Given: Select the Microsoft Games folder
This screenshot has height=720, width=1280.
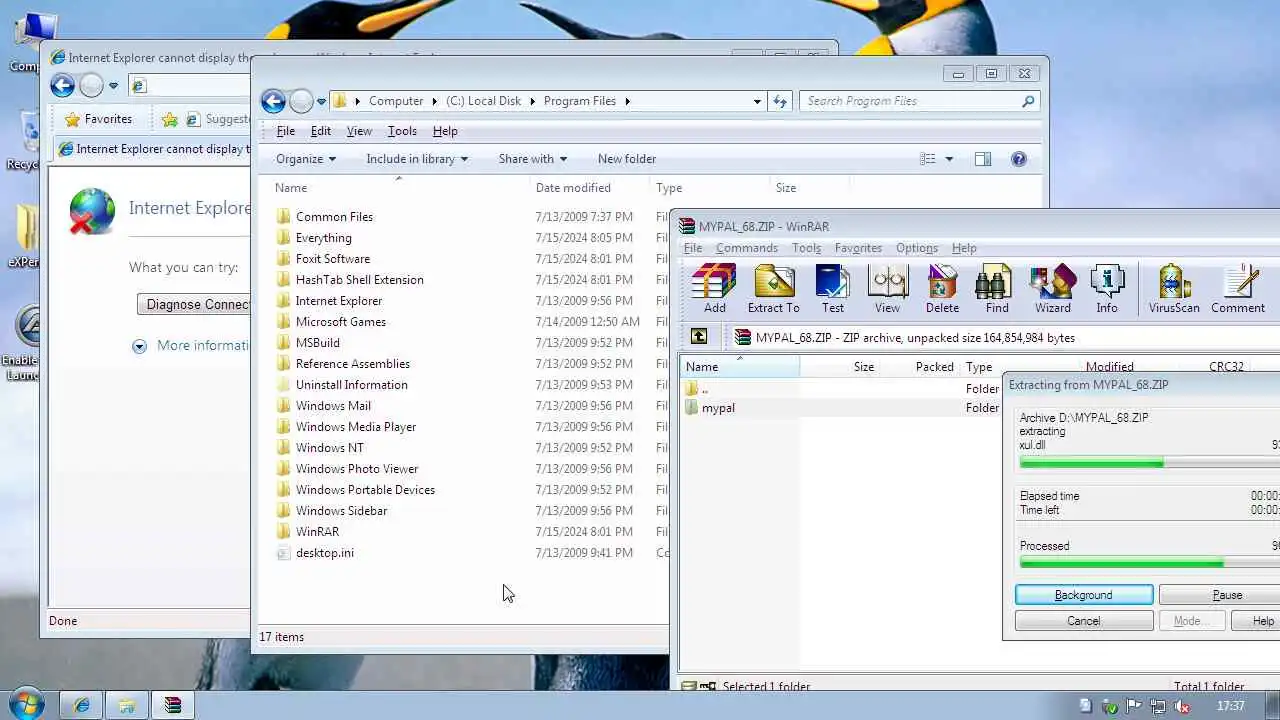Looking at the screenshot, I should click(x=341, y=322).
